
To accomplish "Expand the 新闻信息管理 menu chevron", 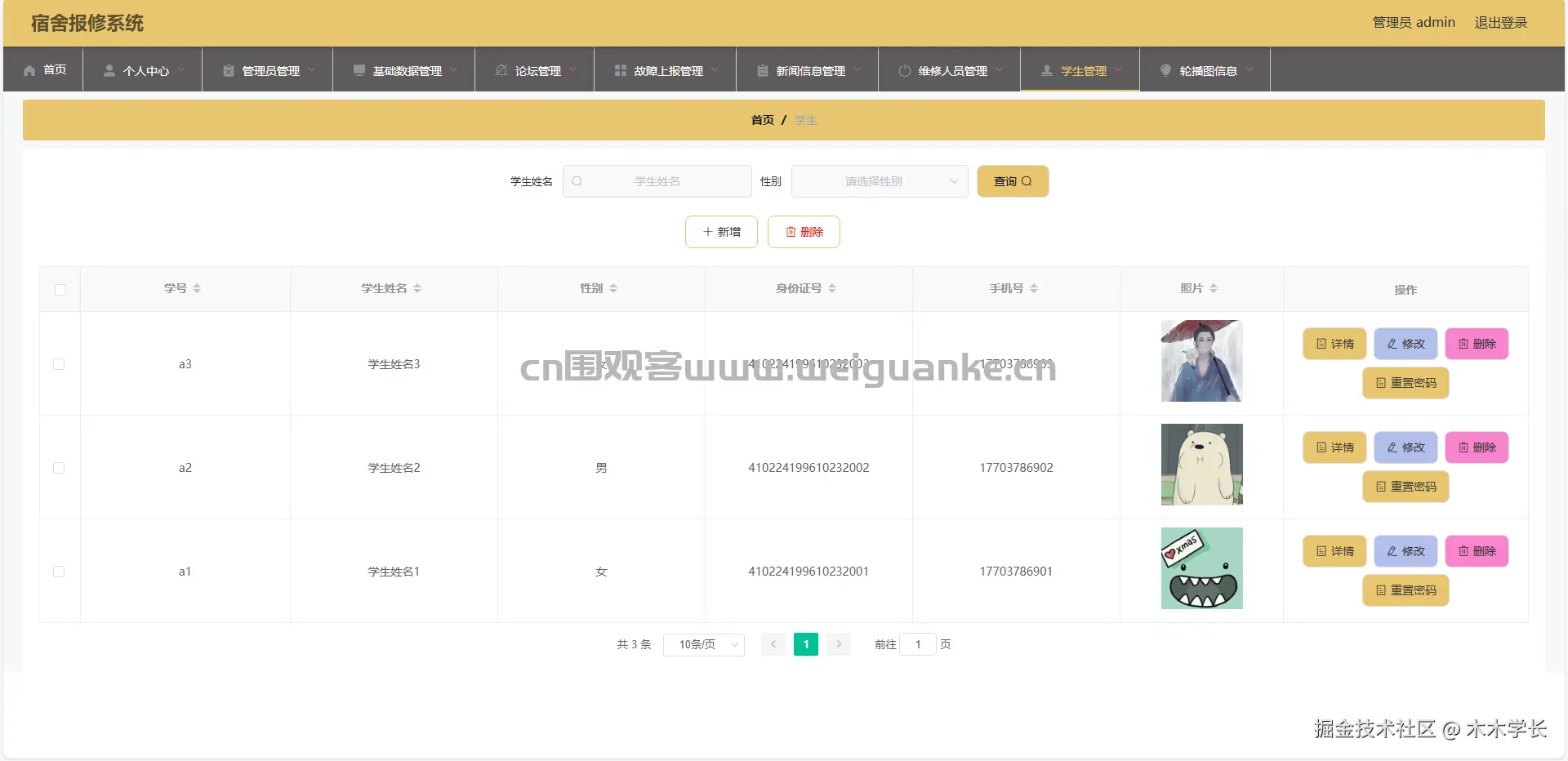I will (857, 69).
